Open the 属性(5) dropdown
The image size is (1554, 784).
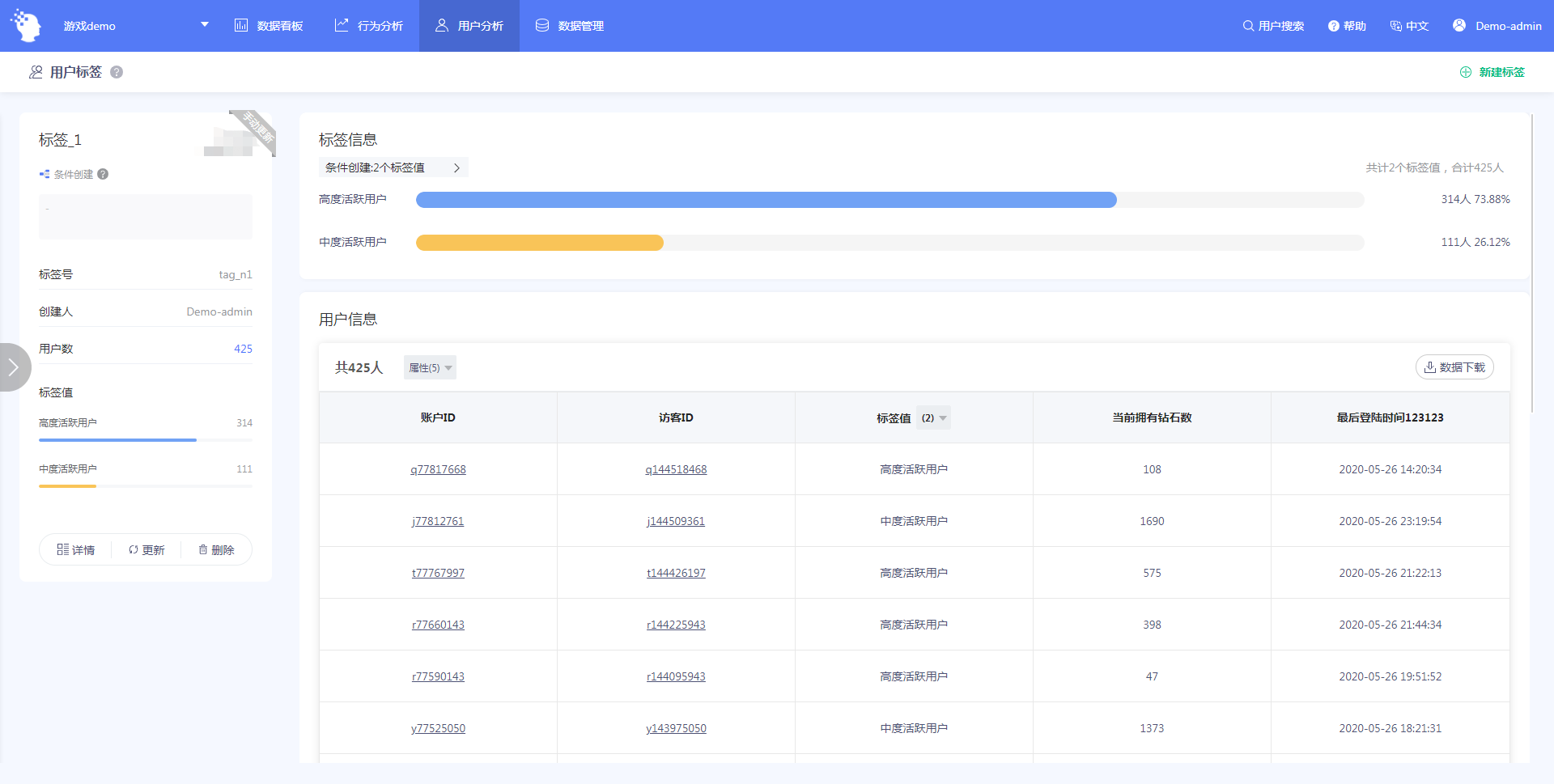(x=430, y=367)
